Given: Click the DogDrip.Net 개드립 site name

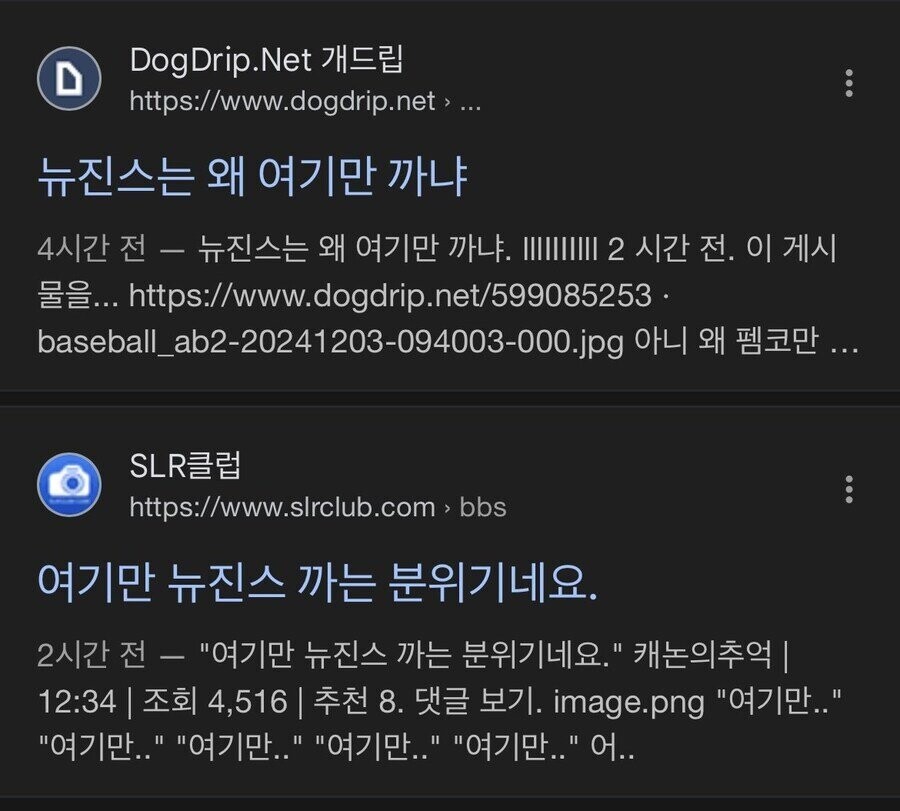Looking at the screenshot, I should [266, 60].
